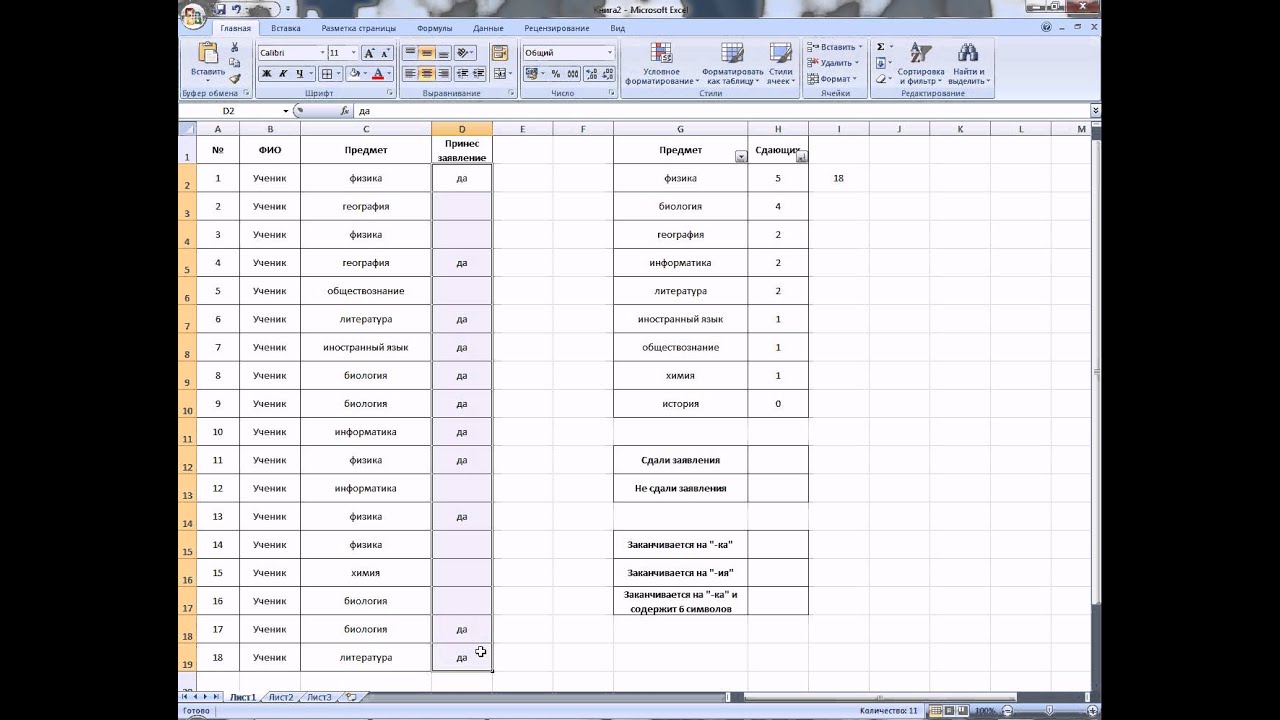Click the Name Box showing D2
This screenshot has width=1280, height=720.
coord(229,111)
